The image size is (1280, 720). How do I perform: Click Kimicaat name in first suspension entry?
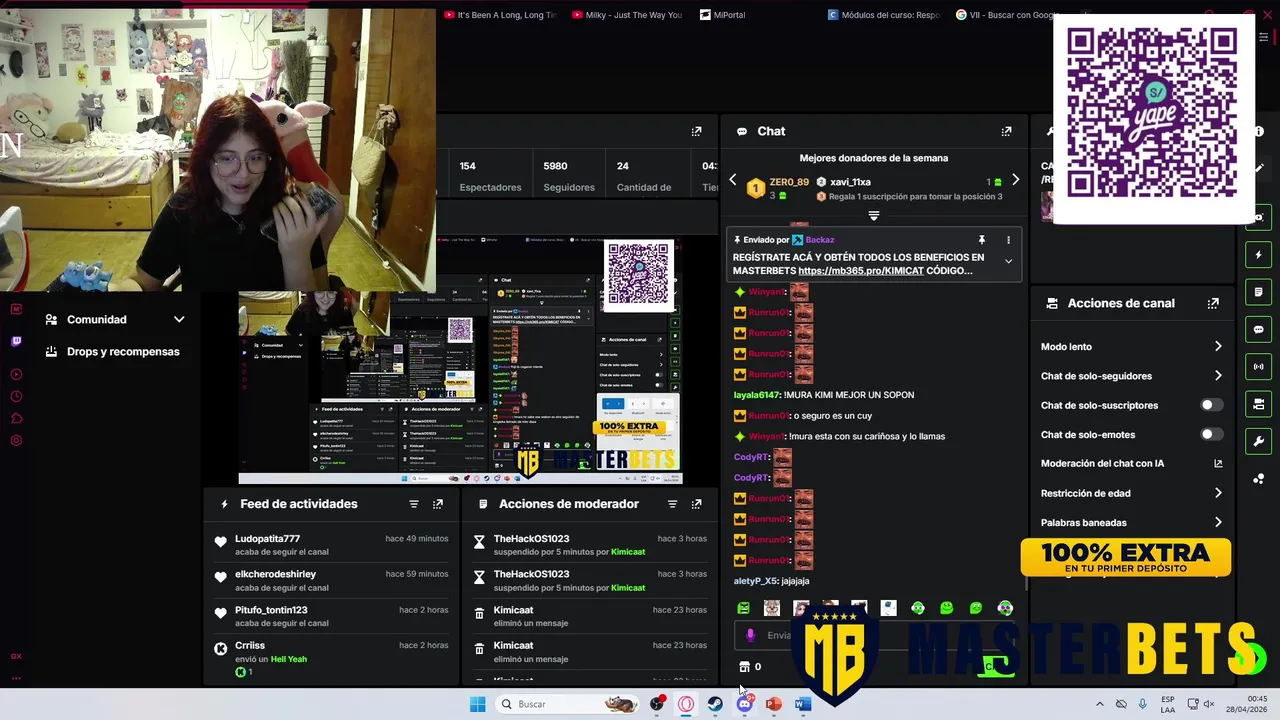click(x=628, y=552)
